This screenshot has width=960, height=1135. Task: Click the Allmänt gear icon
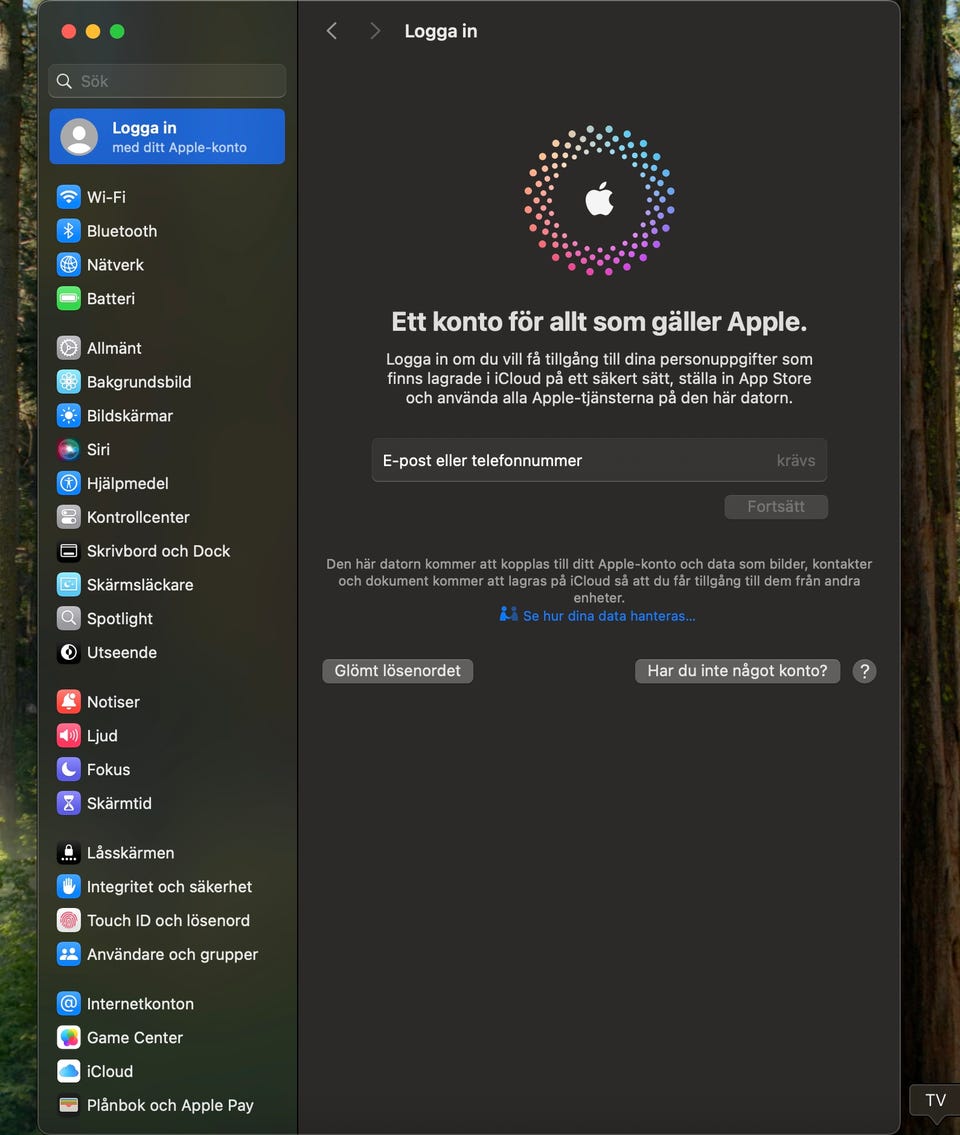click(x=69, y=348)
